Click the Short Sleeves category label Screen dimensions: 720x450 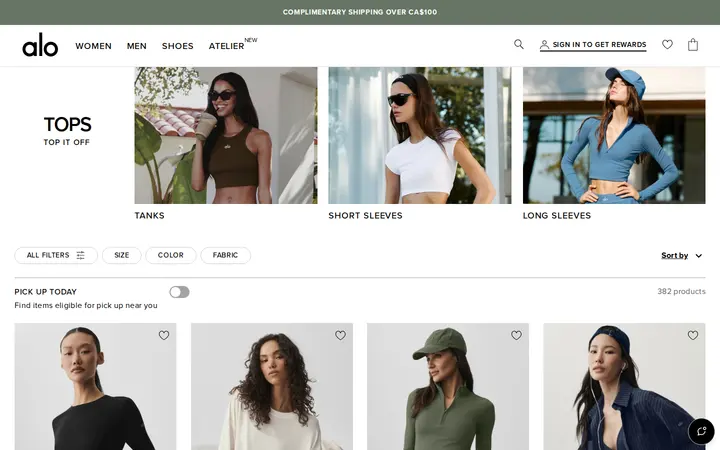coord(366,215)
